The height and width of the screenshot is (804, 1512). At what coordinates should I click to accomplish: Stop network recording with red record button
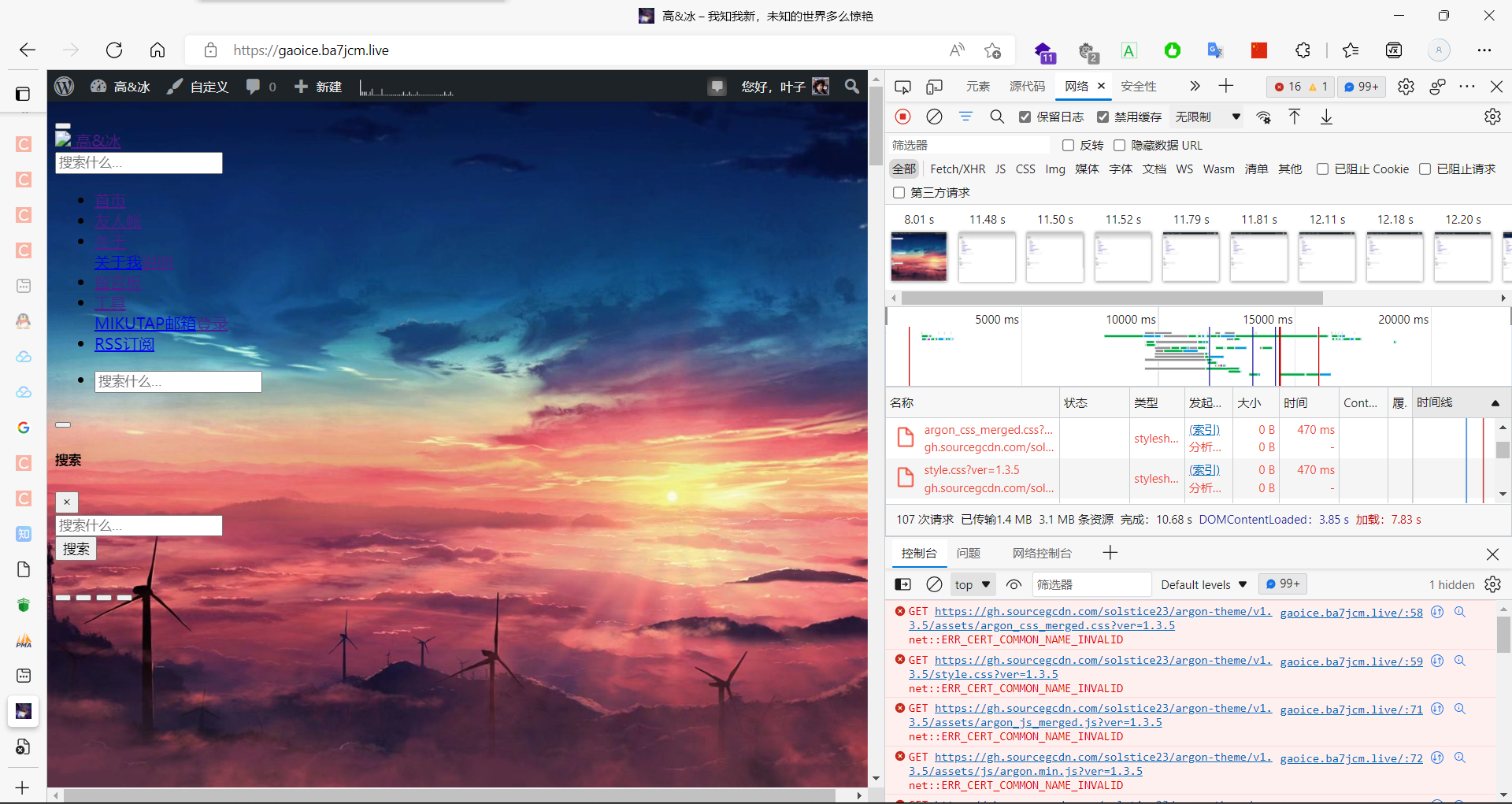tap(903, 117)
